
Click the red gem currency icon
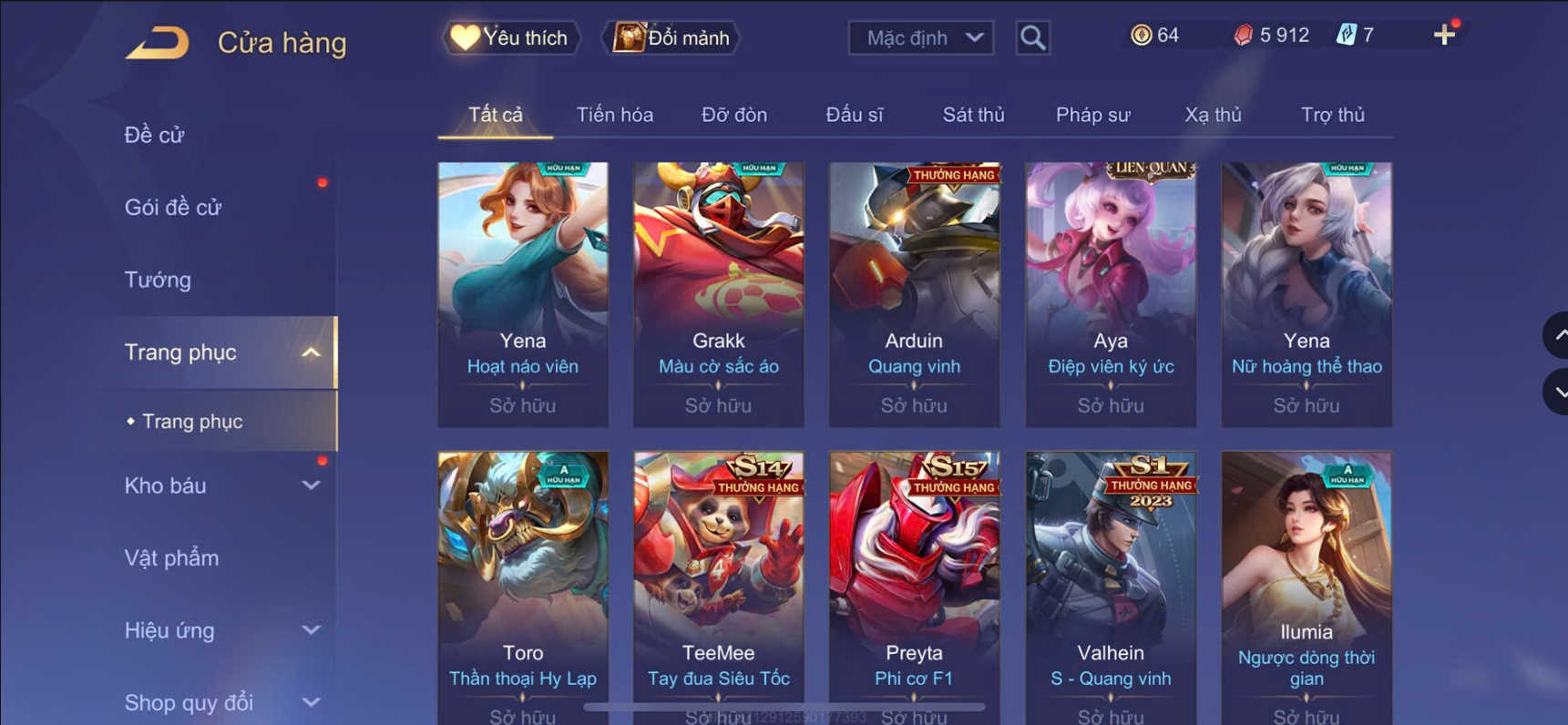[1243, 35]
